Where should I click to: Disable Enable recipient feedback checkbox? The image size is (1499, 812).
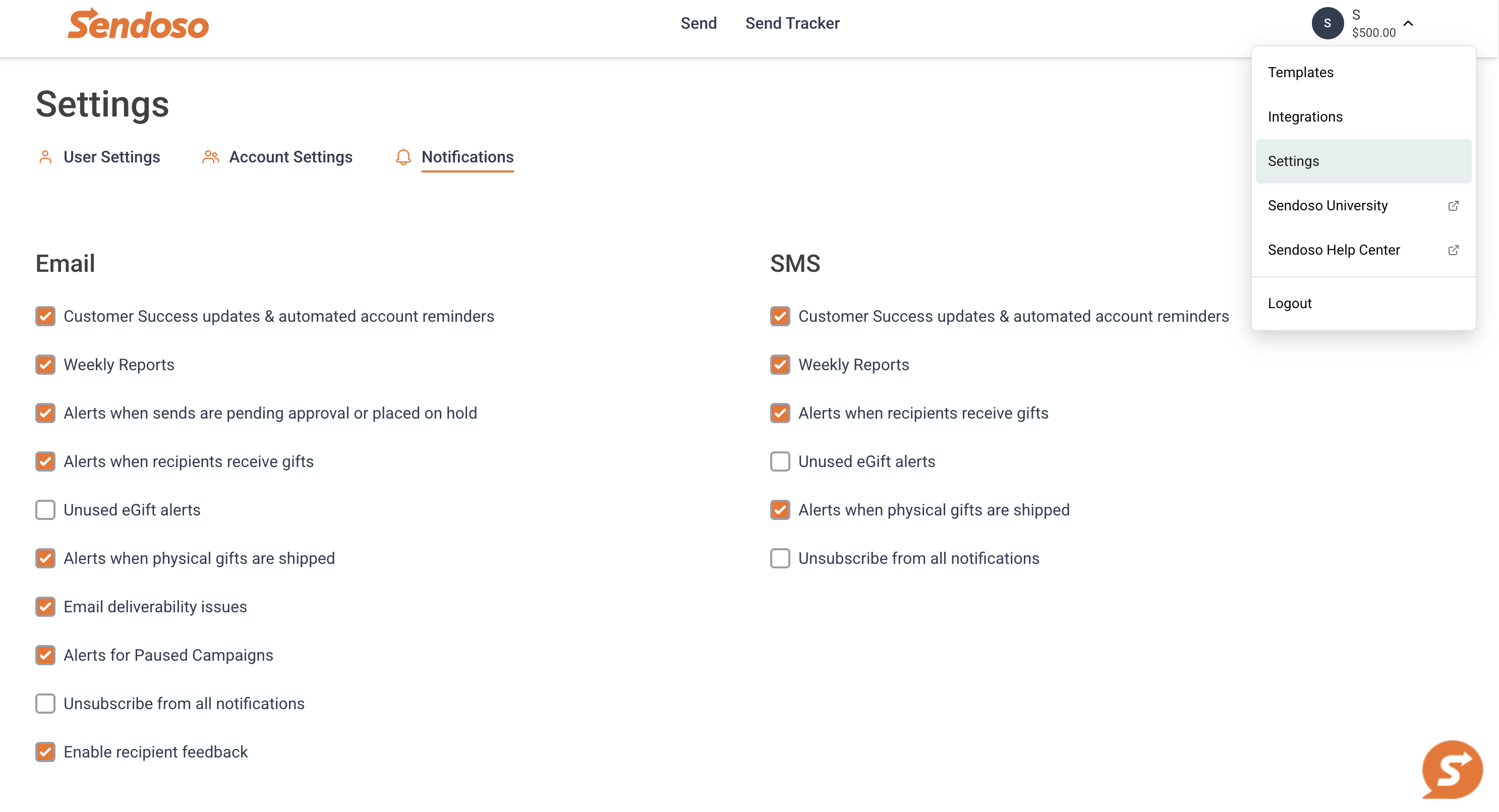pyautogui.click(x=45, y=752)
